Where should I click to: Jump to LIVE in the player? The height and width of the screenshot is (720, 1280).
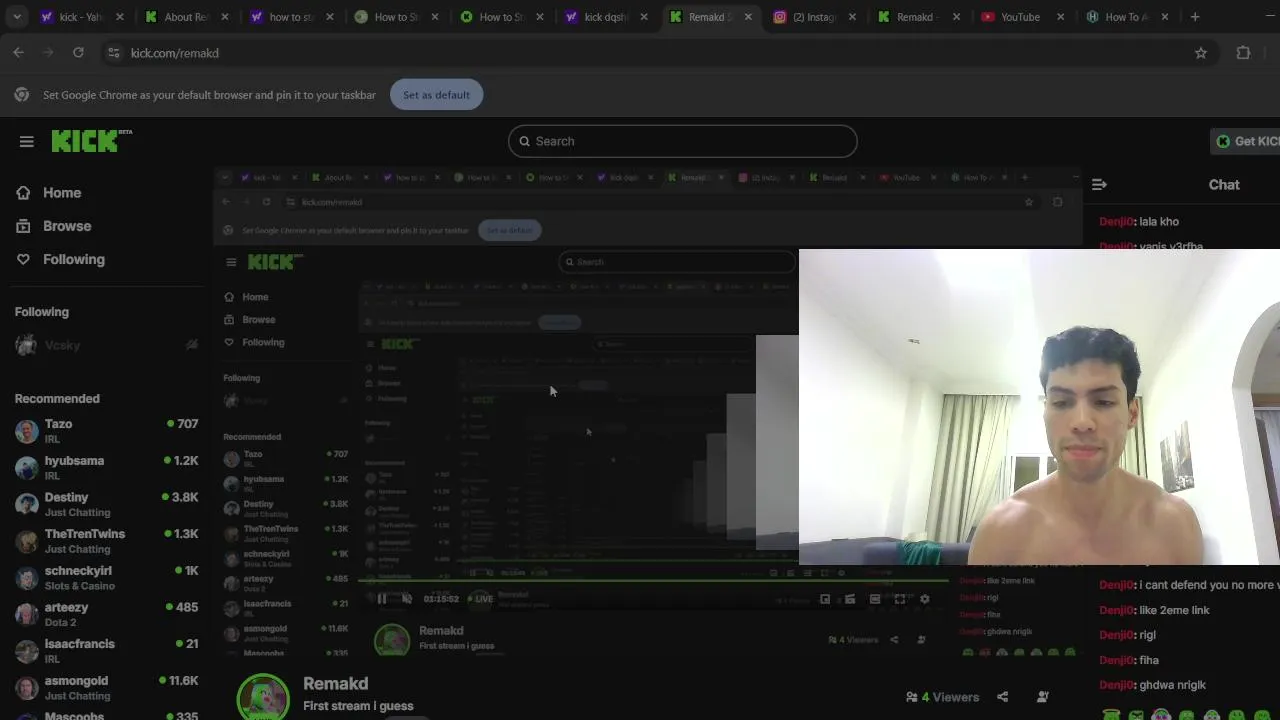pyautogui.click(x=480, y=599)
